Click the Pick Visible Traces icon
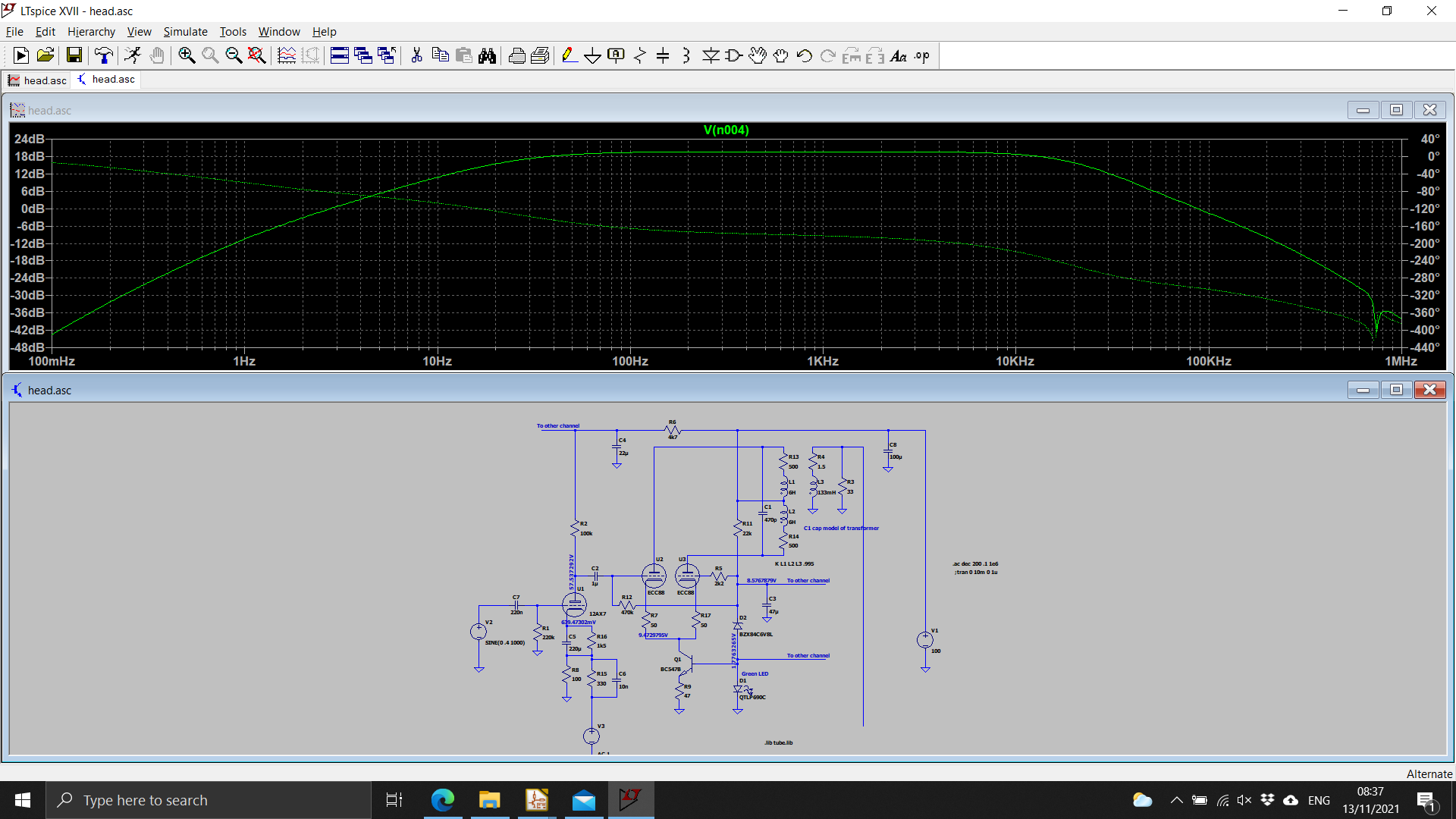 pos(287,55)
